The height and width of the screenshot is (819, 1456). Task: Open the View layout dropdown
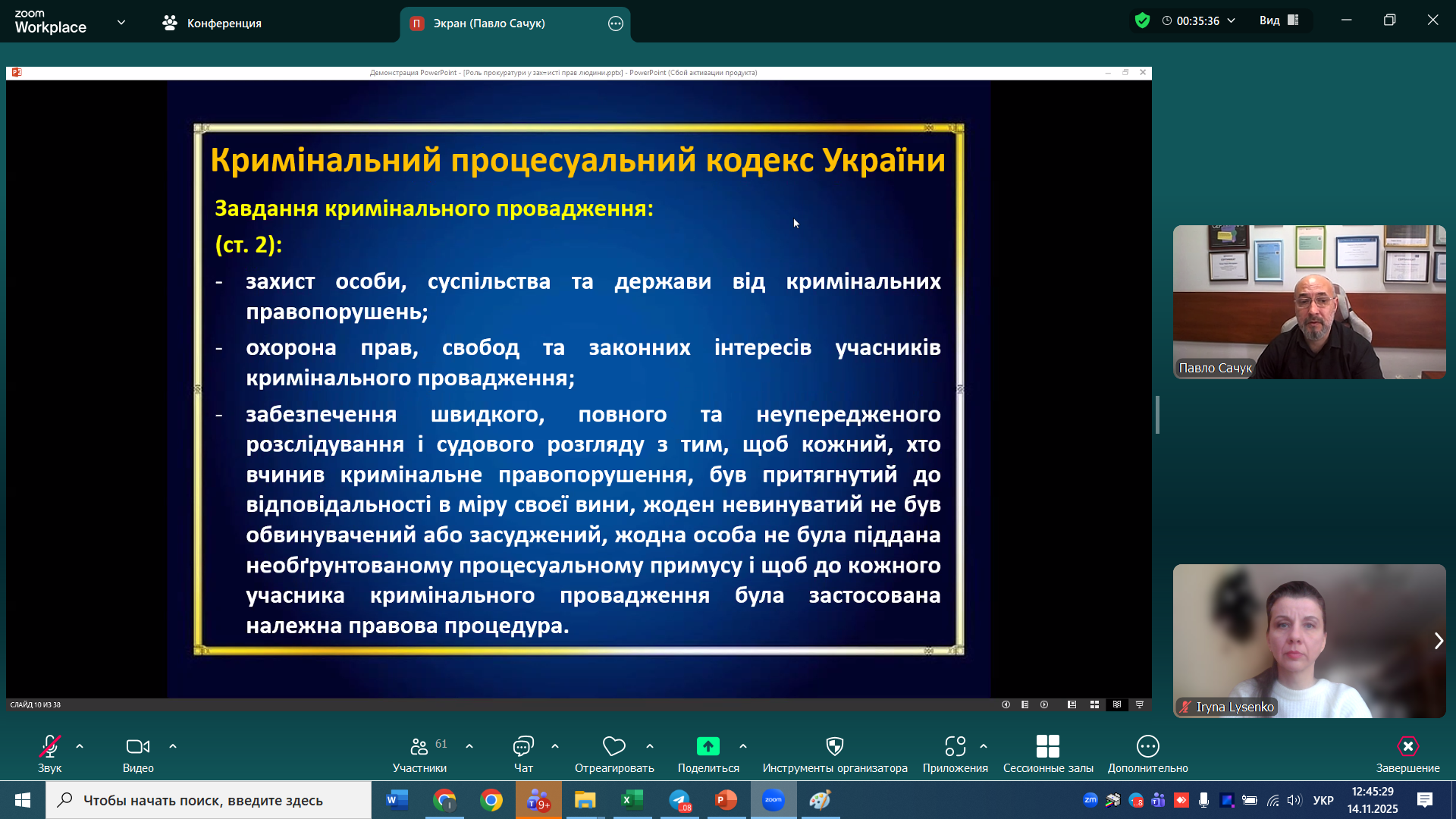[x=1279, y=20]
